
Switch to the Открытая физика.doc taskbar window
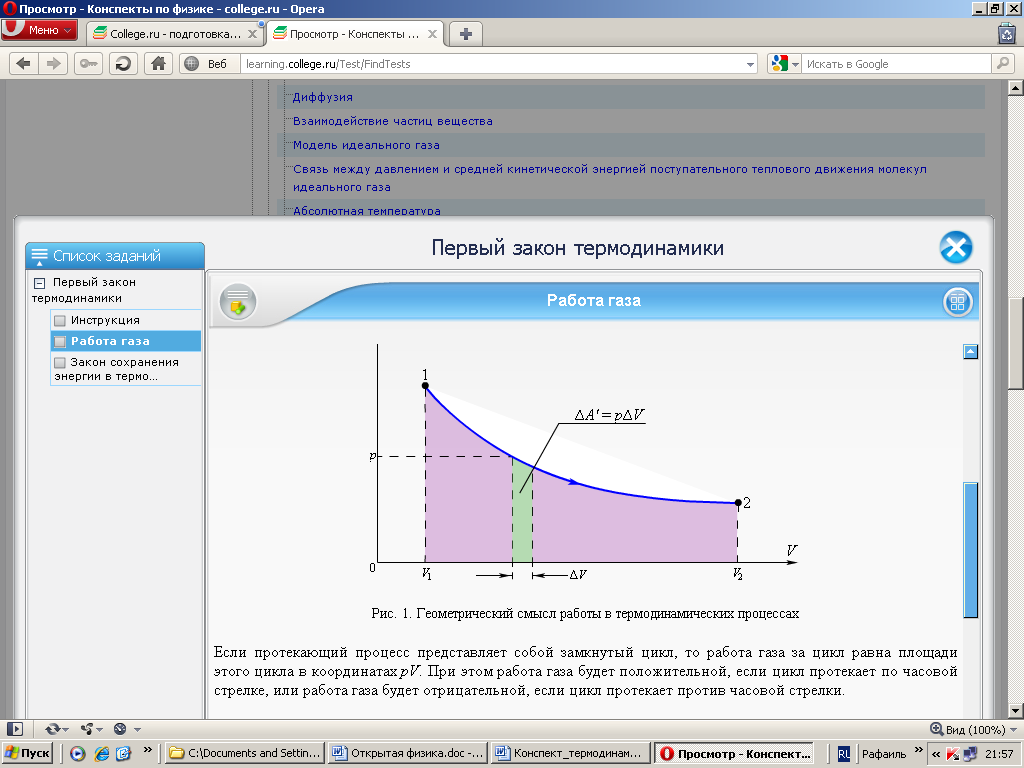(x=407, y=753)
